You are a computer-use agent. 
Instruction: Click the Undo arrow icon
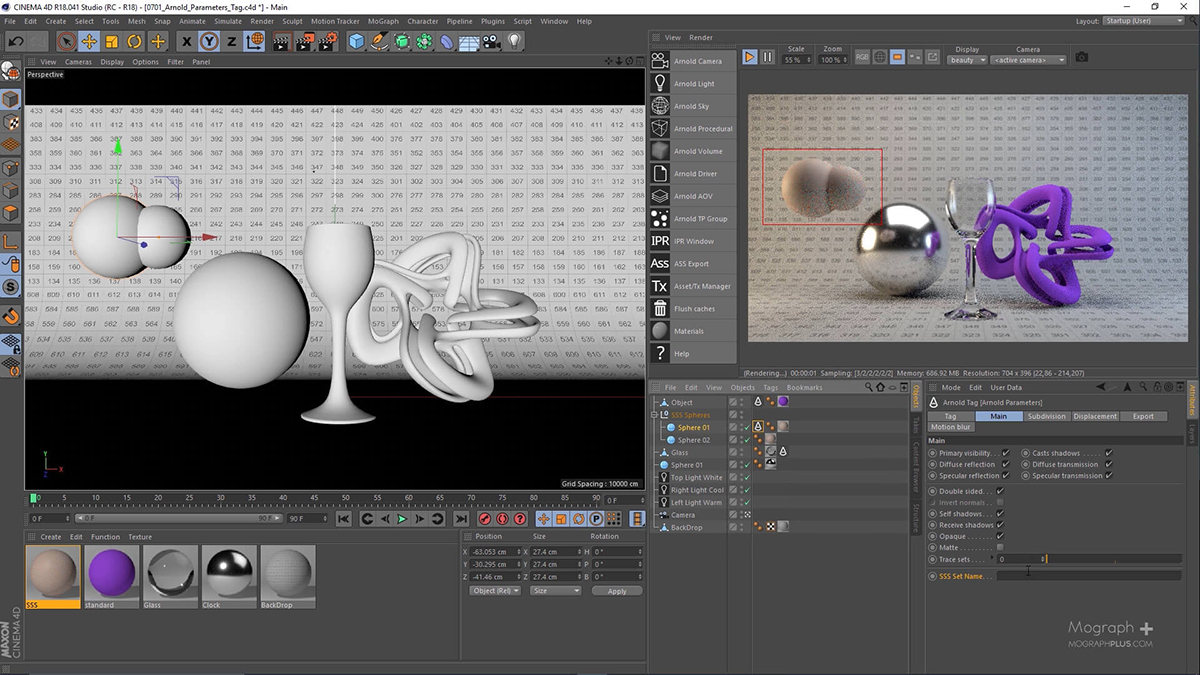click(15, 41)
